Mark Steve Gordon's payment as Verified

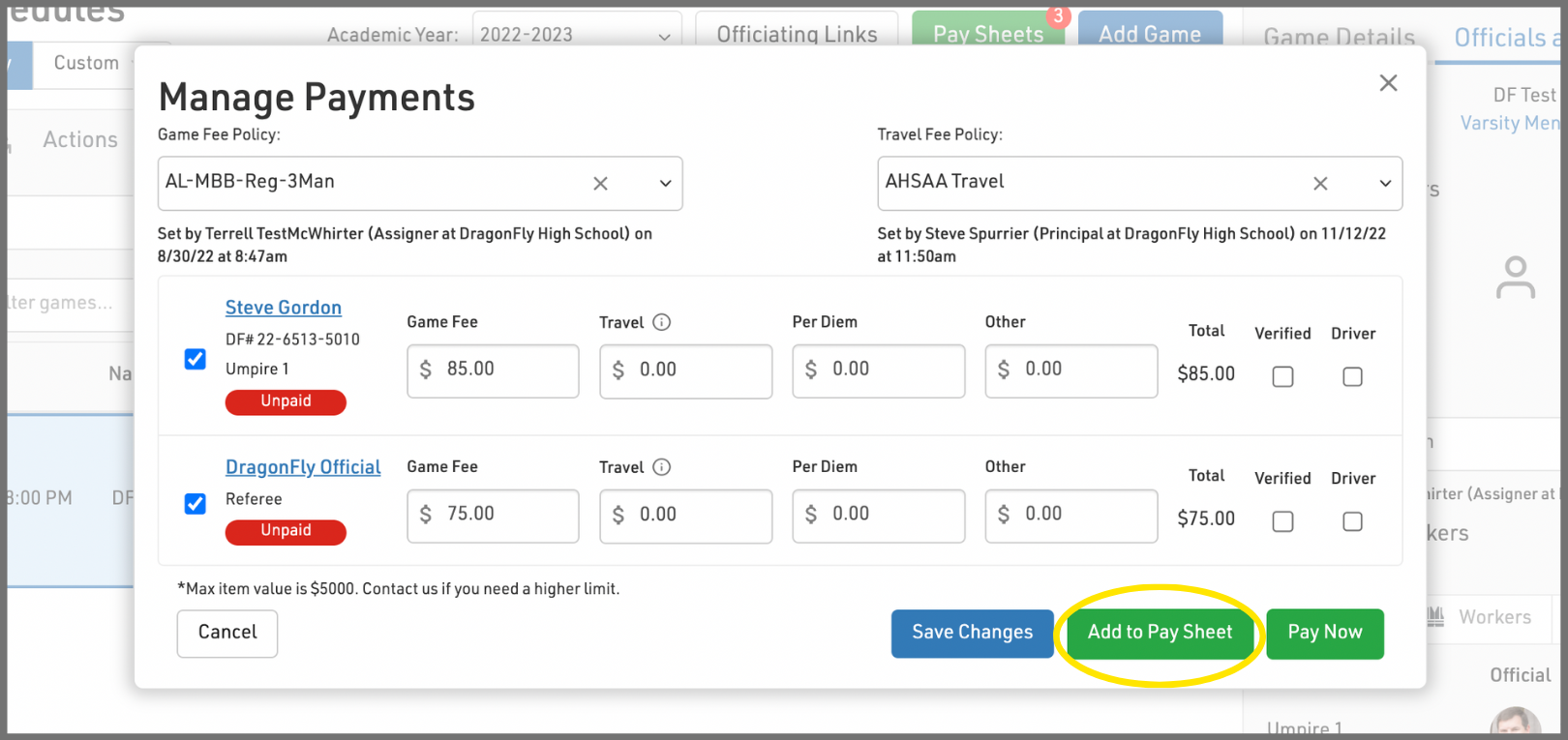click(1282, 376)
